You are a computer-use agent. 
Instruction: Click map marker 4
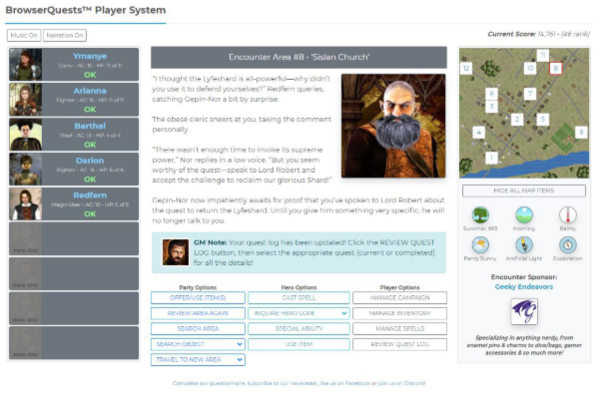479,132
